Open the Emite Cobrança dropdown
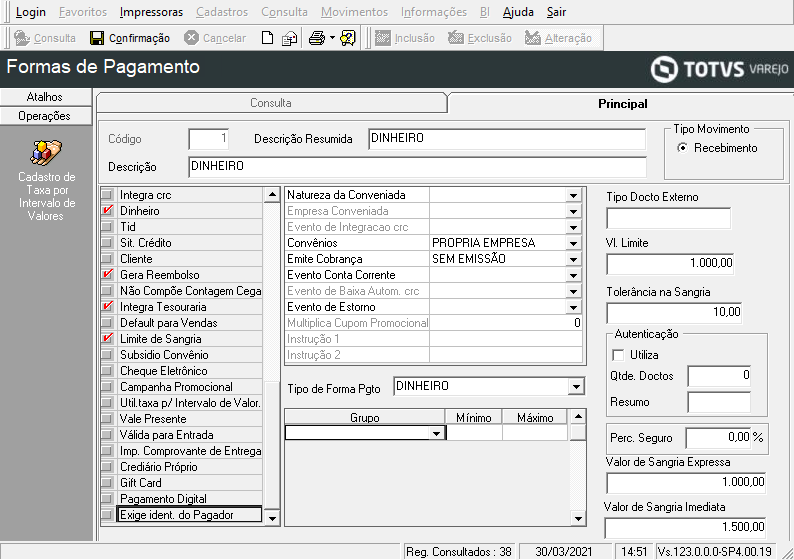Image resolution: width=794 pixels, height=560 pixels. 573,259
